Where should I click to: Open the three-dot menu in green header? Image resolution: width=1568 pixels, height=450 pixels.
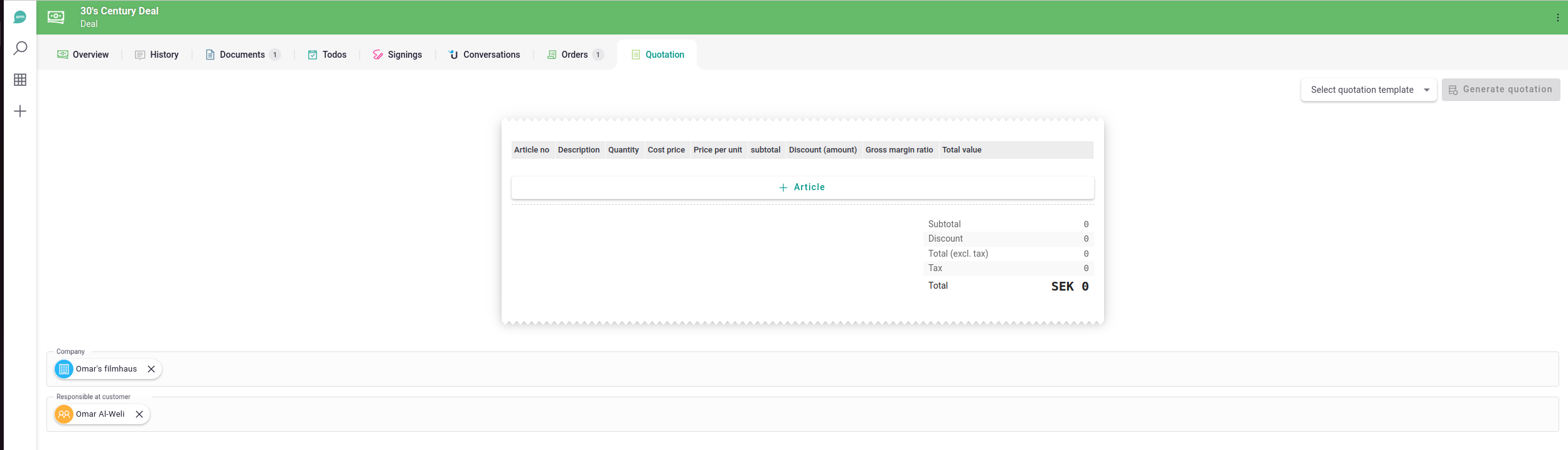(1557, 18)
